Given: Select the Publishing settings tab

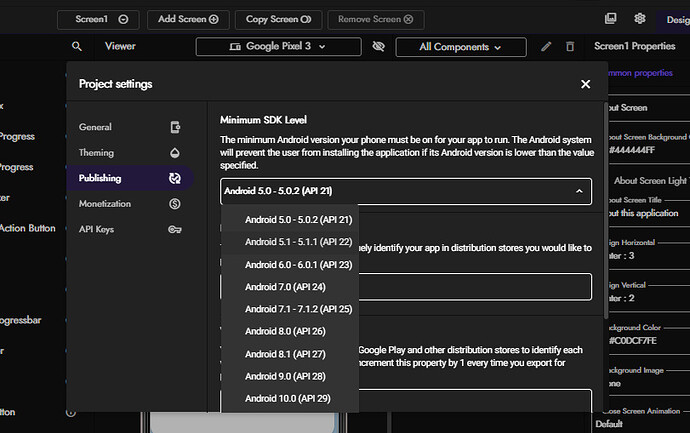Looking at the screenshot, I should [x=130, y=178].
